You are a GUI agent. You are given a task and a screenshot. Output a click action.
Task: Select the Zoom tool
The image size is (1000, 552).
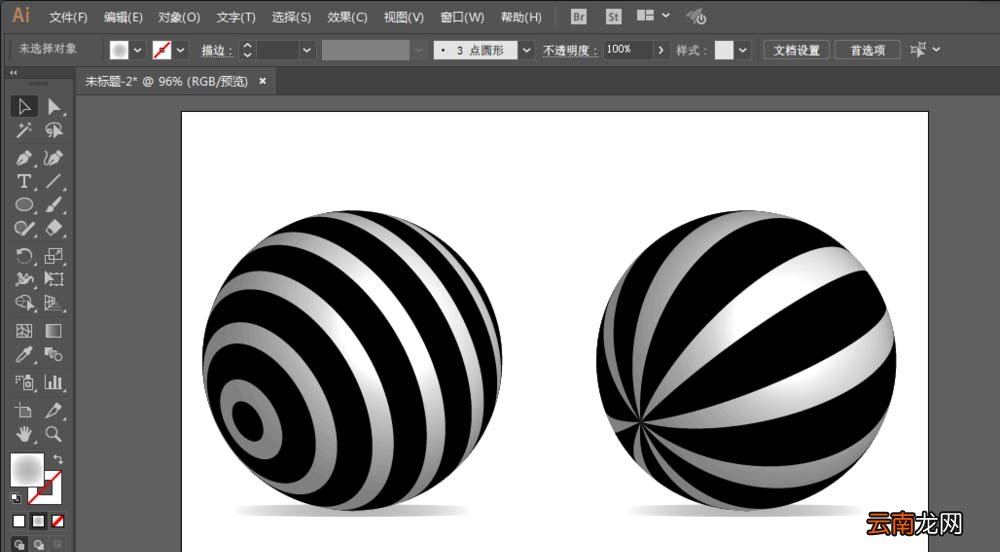point(54,434)
